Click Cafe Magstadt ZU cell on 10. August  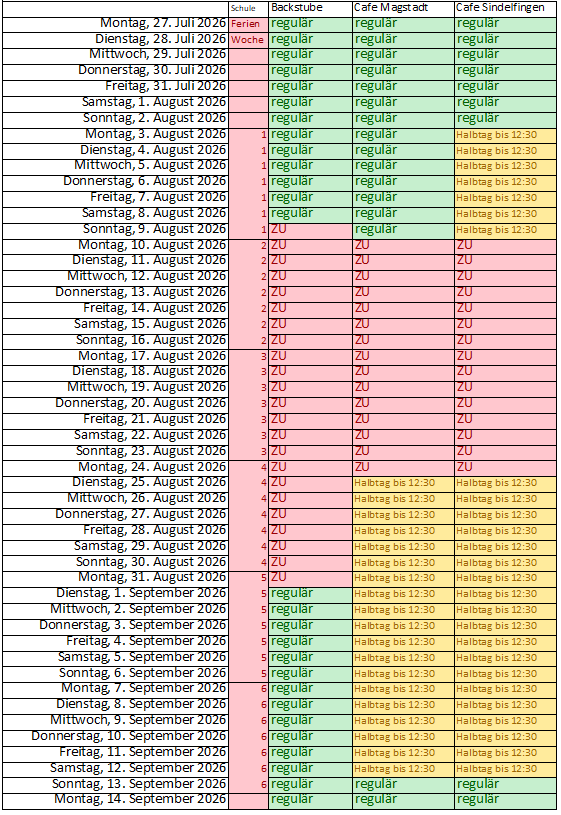(403, 246)
